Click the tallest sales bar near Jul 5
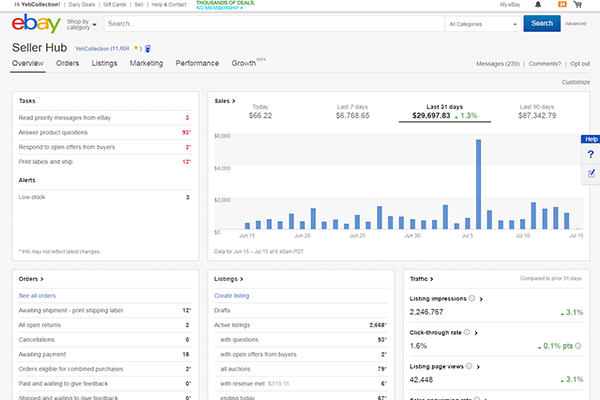The width and height of the screenshot is (600, 400). coord(478,184)
